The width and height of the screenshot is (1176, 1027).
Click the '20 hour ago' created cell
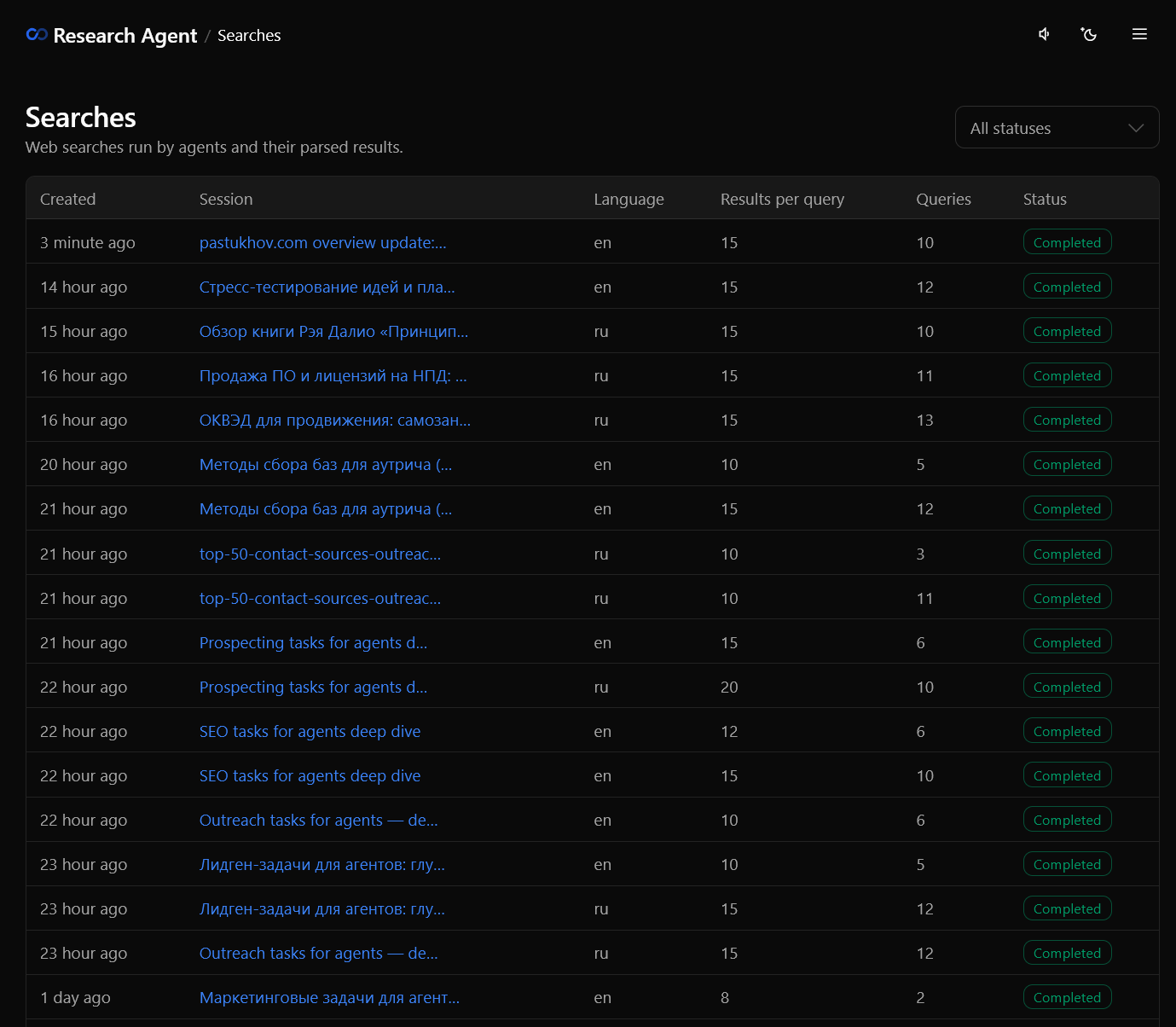pyautogui.click(x=84, y=465)
